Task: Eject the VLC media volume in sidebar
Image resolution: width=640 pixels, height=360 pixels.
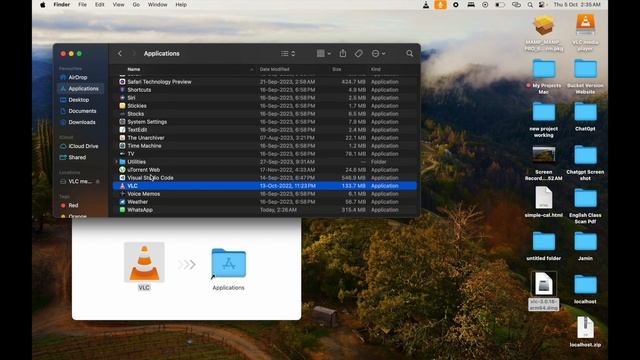Action: pyautogui.click(x=98, y=182)
